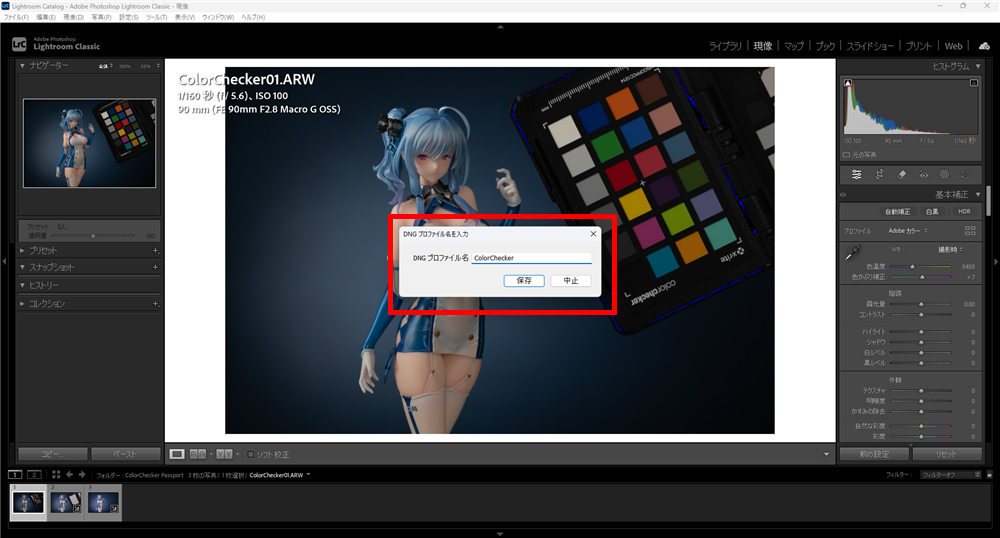The image size is (1000, 538).
Task: Open the 編集(E) menu
Action: tap(46, 17)
